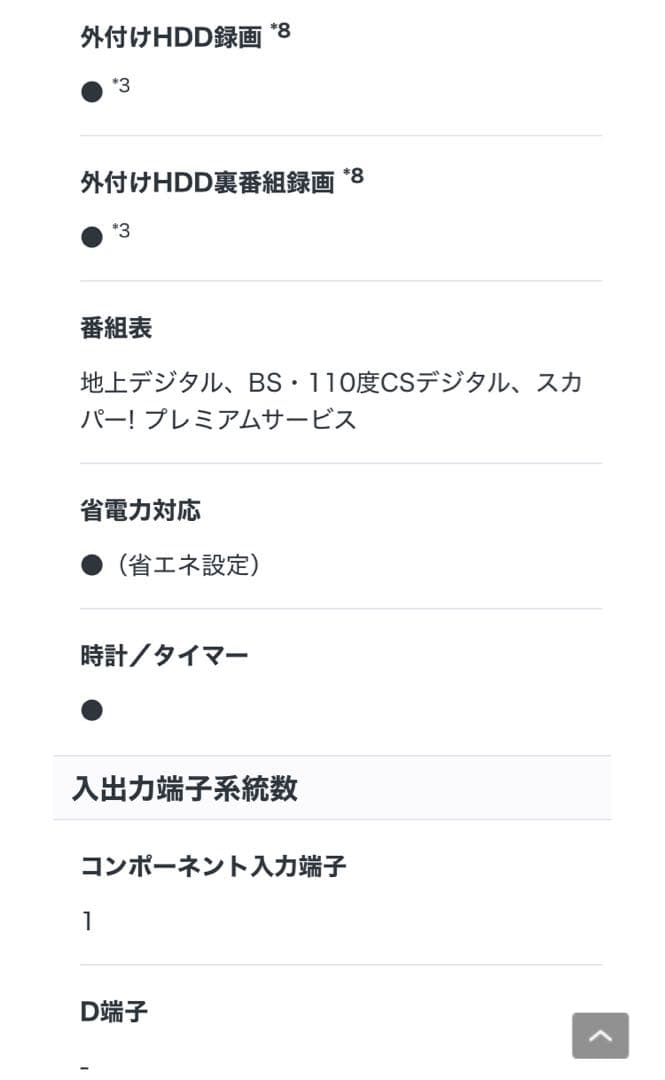Click the 時計／タイマー heading
The image size is (665, 1080).
[166, 653]
